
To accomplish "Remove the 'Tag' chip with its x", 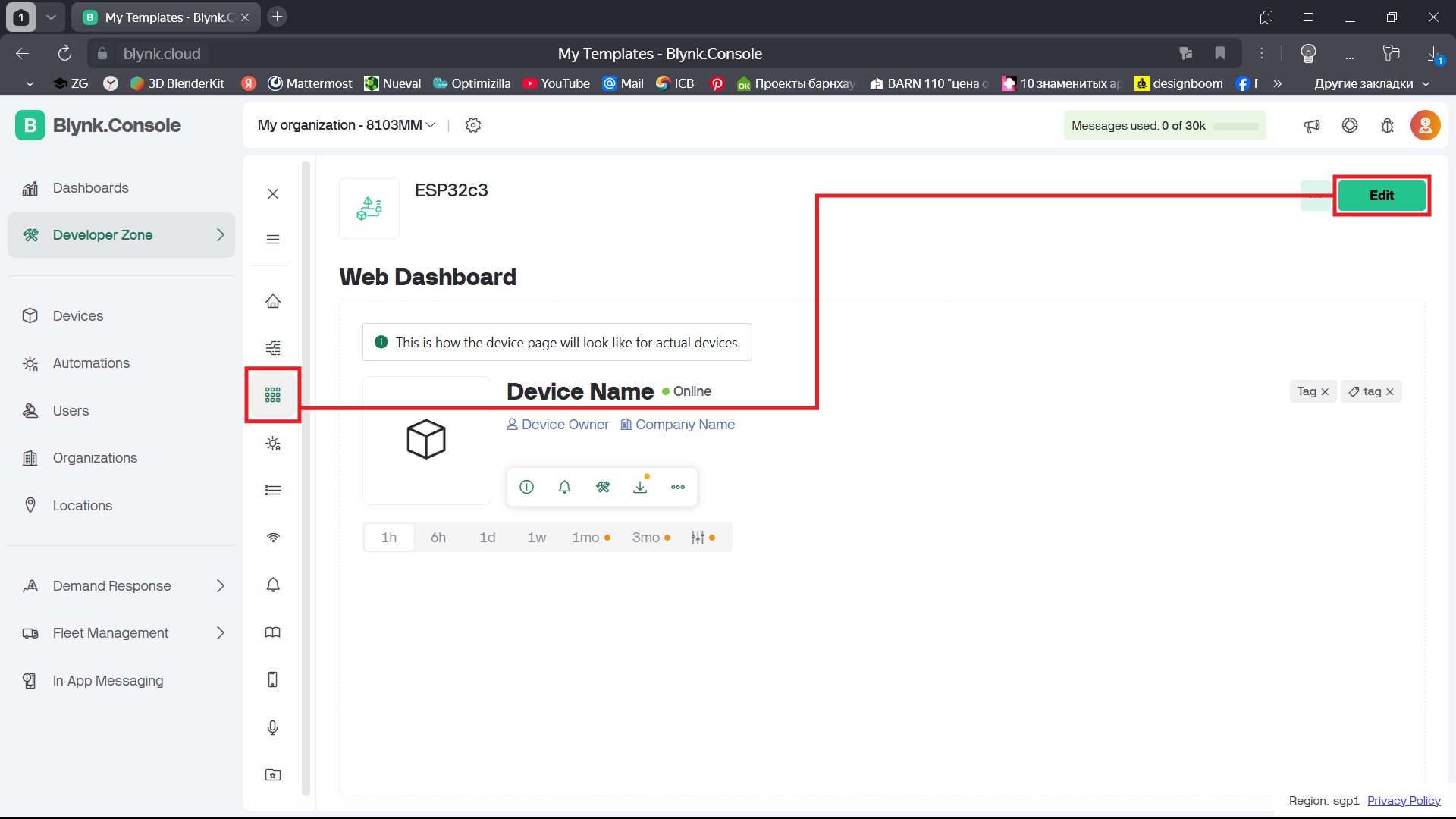I will 1325,392.
